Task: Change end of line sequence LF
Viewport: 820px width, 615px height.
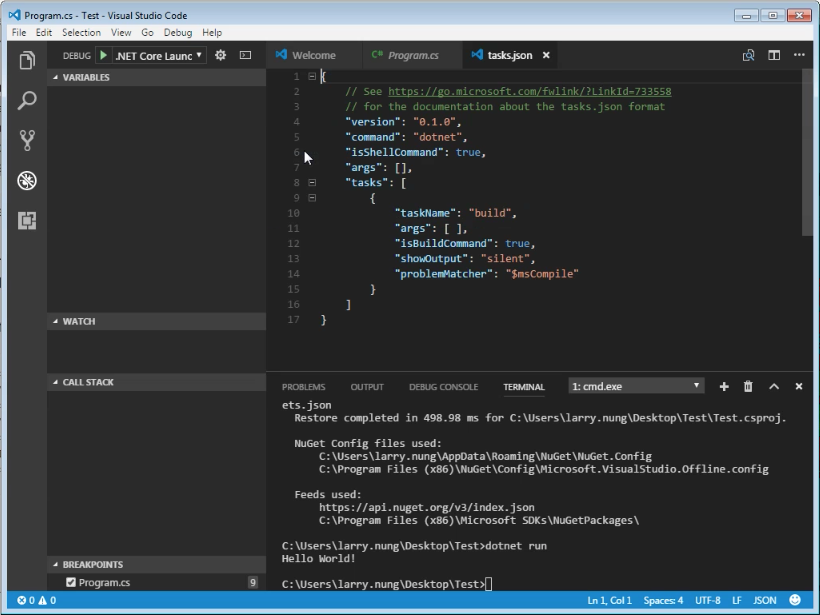Action: click(x=737, y=600)
